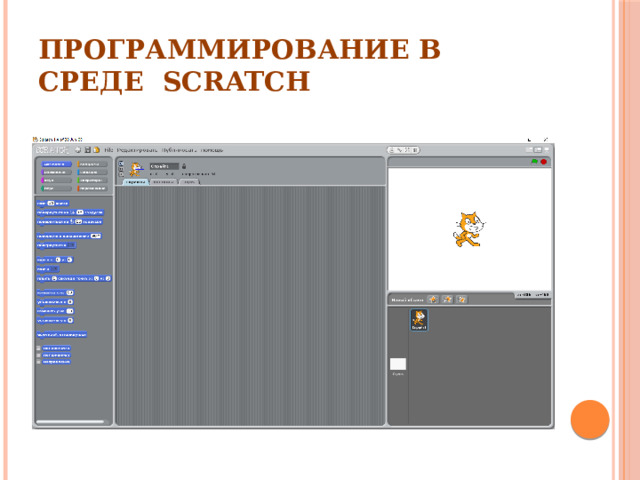Screen dimensions: 640x480
Task: Select the green Operators category
Action: [92, 180]
